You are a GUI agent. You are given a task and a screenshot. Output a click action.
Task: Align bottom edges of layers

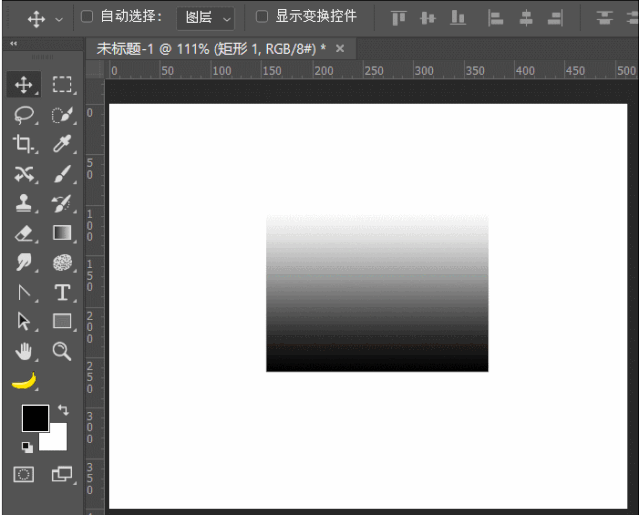[x=458, y=18]
